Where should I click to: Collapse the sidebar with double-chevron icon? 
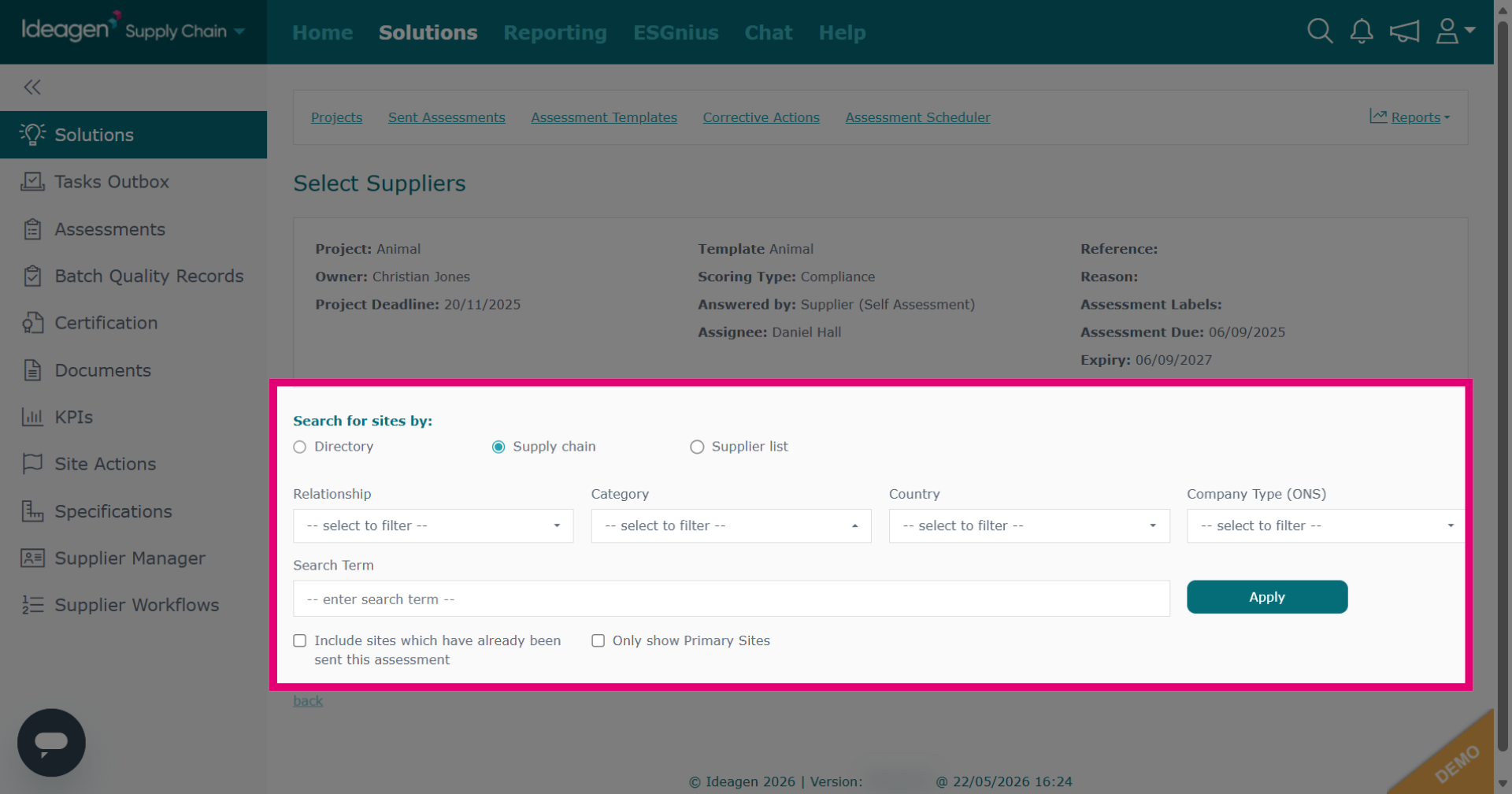32,87
